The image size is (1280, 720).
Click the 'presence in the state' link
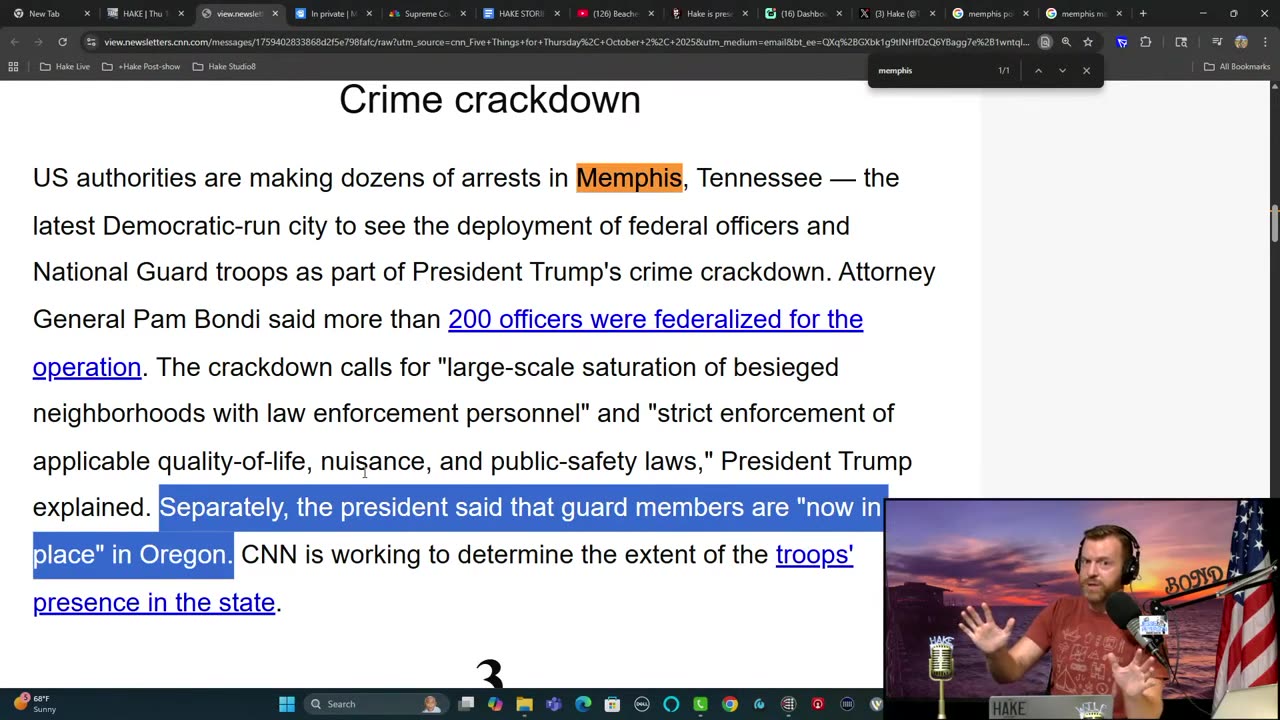coord(154,602)
